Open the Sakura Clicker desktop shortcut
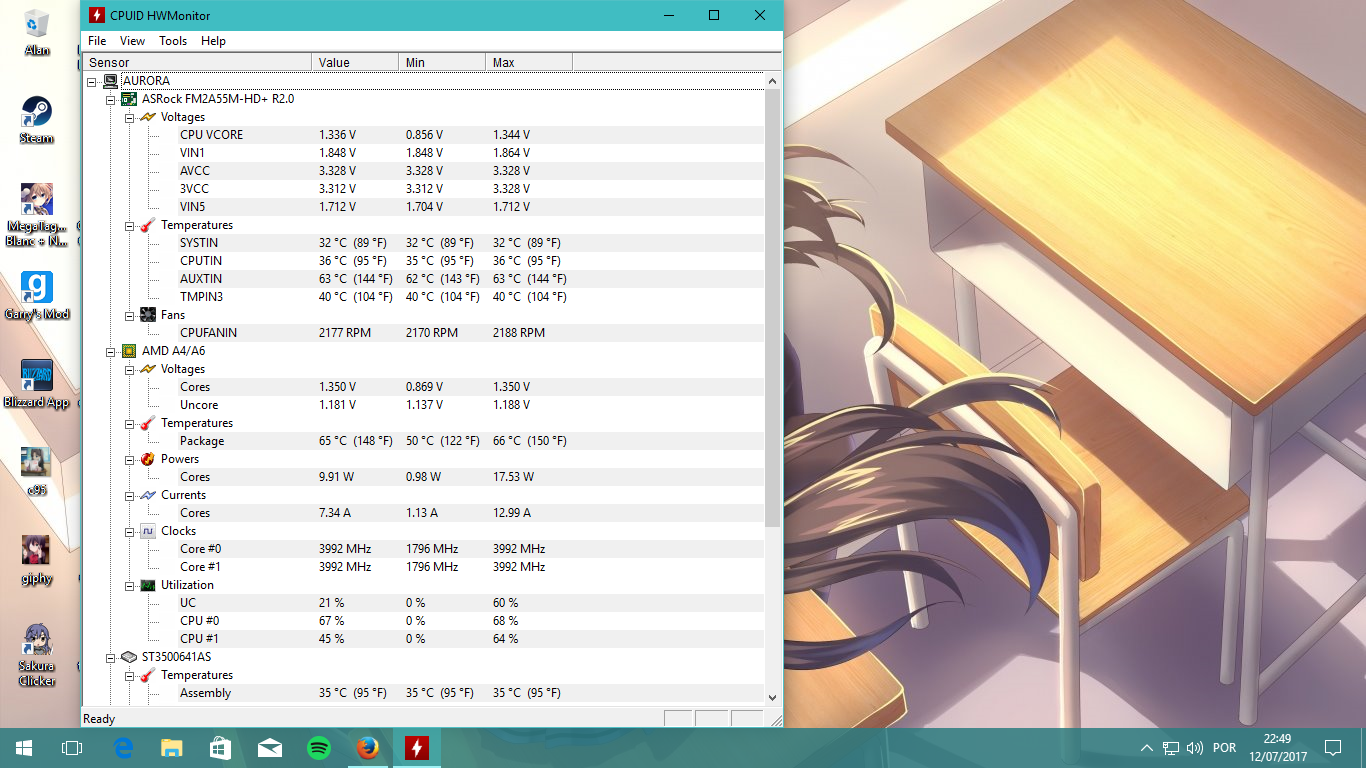The height and width of the screenshot is (768, 1366). tap(37, 655)
